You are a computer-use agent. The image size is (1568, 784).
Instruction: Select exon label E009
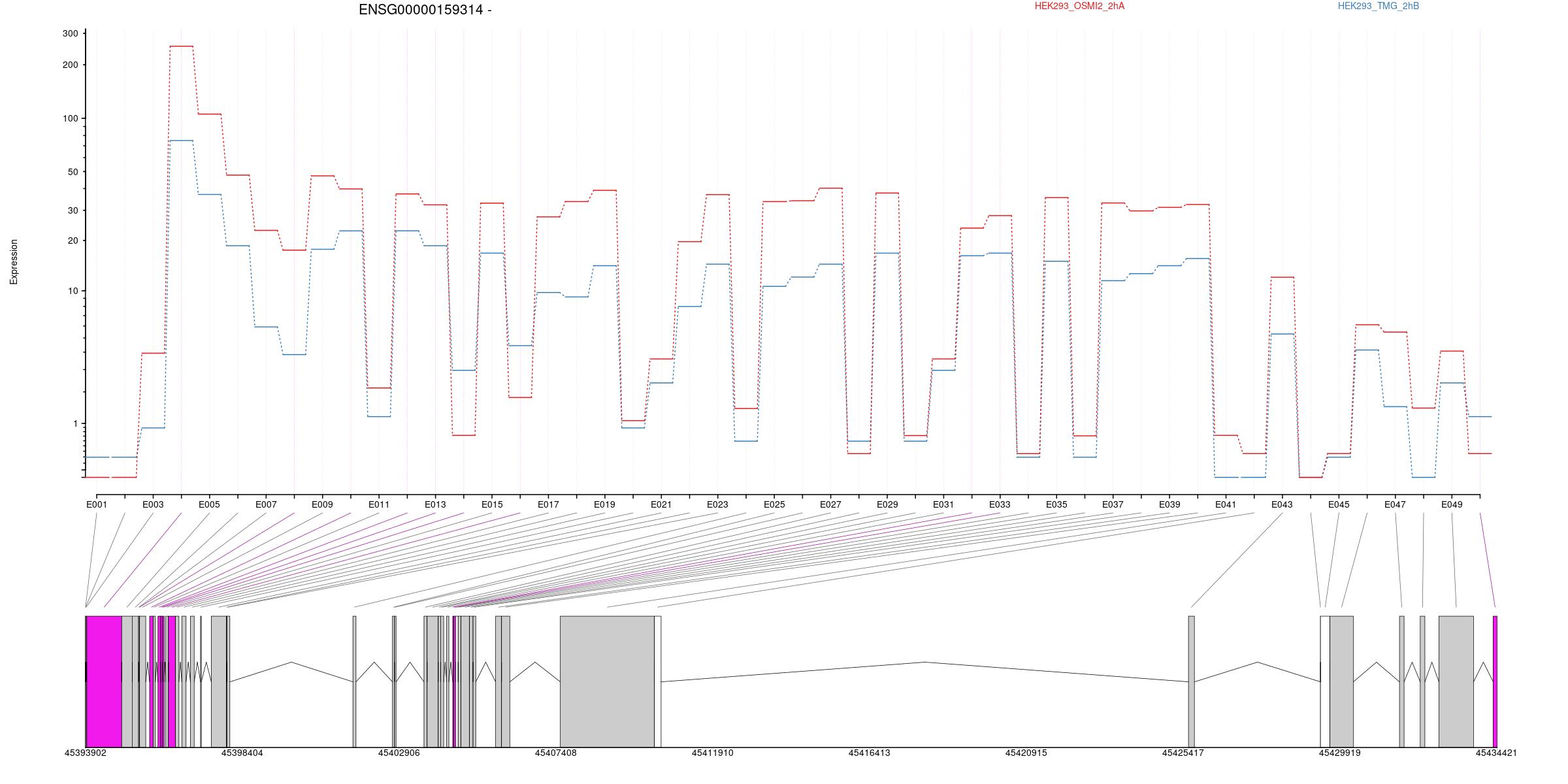[x=322, y=504]
